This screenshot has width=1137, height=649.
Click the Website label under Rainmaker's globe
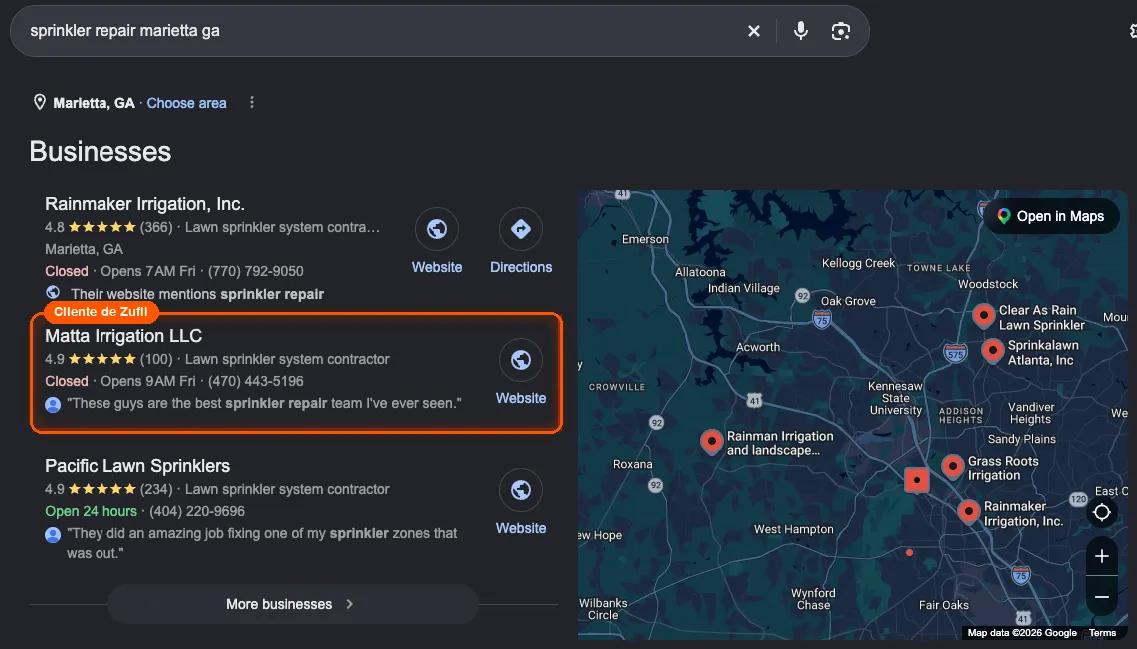tap(437, 267)
